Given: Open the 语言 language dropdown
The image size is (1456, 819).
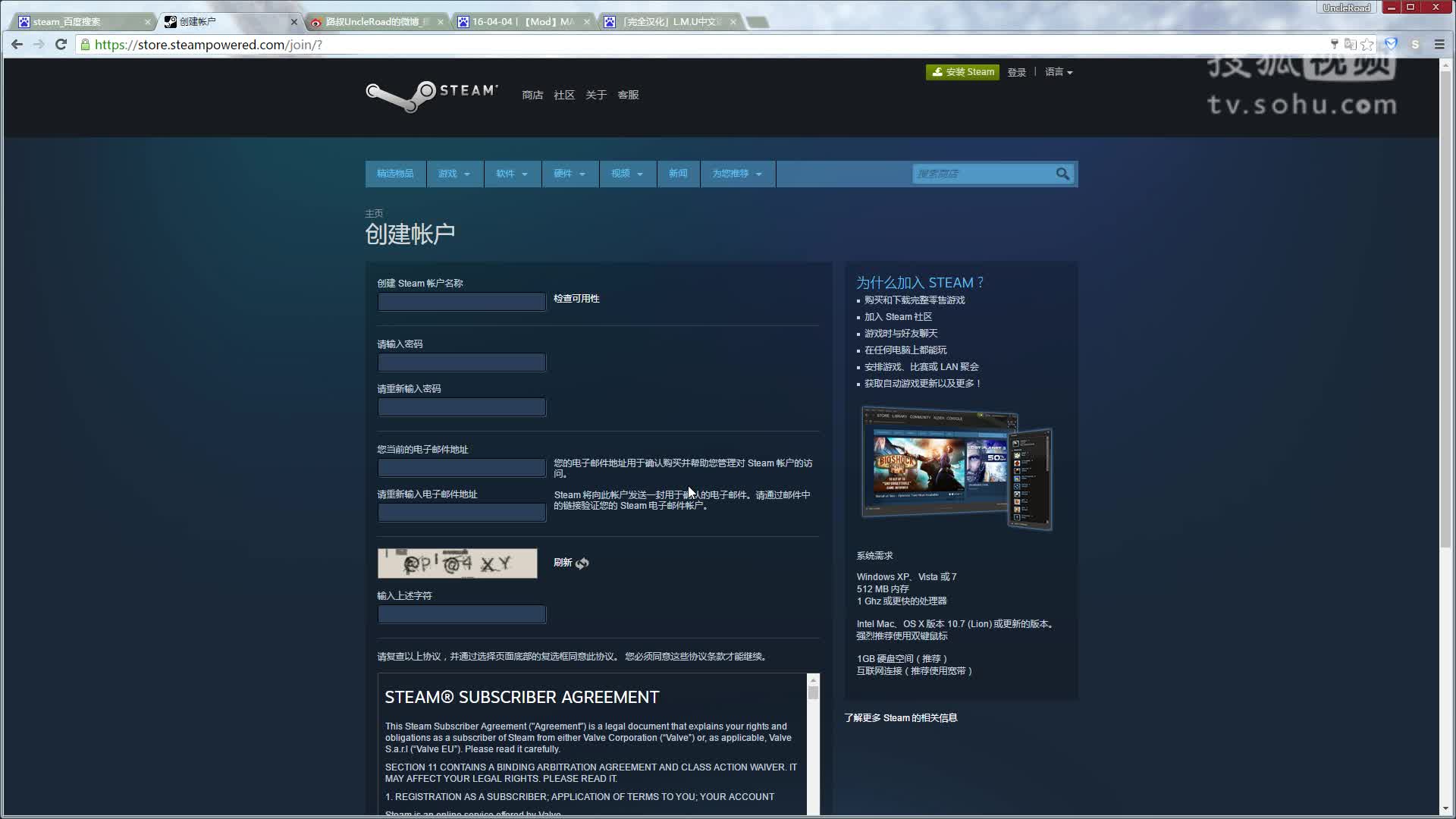Looking at the screenshot, I should (x=1059, y=72).
